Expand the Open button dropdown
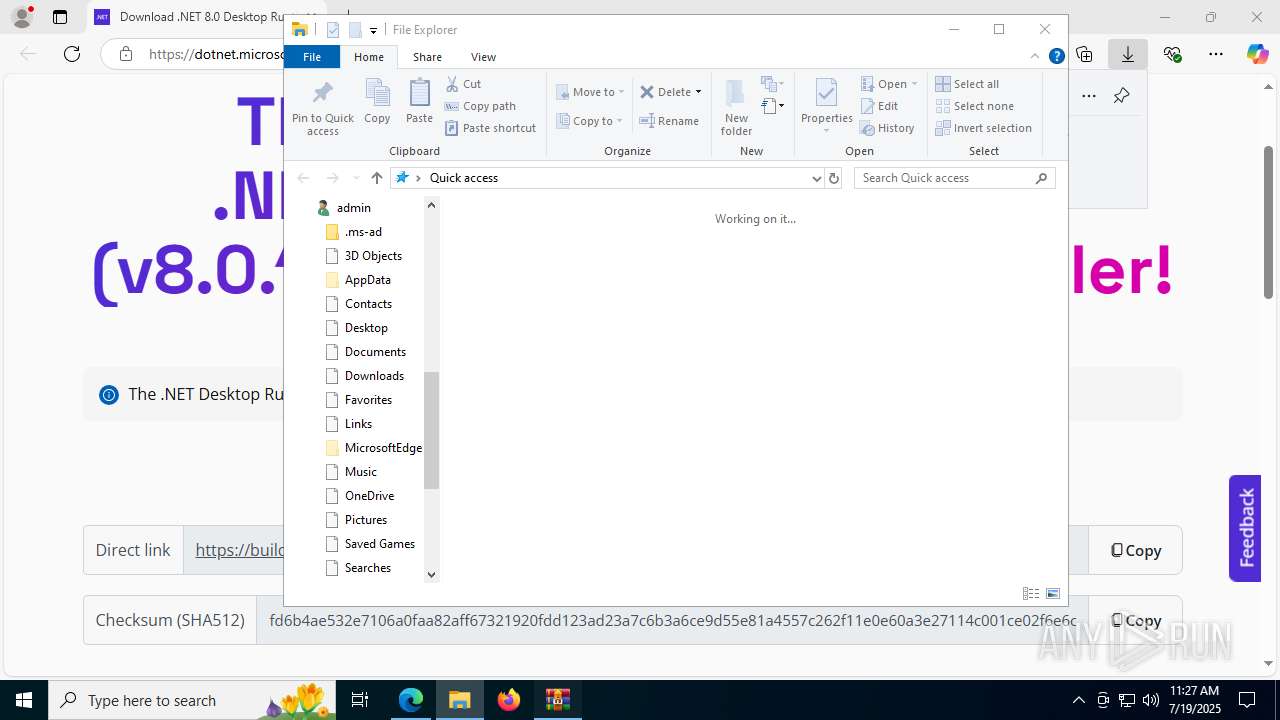 point(914,84)
